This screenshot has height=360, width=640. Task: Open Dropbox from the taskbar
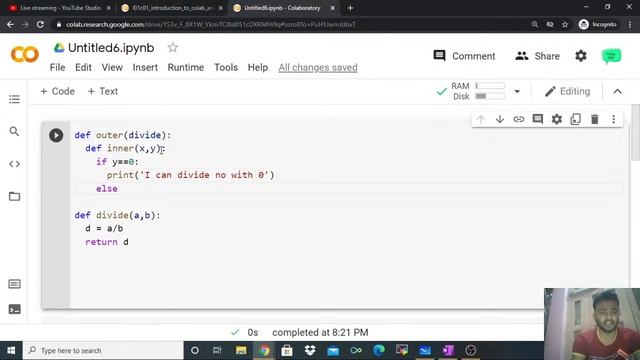[x=310, y=351]
